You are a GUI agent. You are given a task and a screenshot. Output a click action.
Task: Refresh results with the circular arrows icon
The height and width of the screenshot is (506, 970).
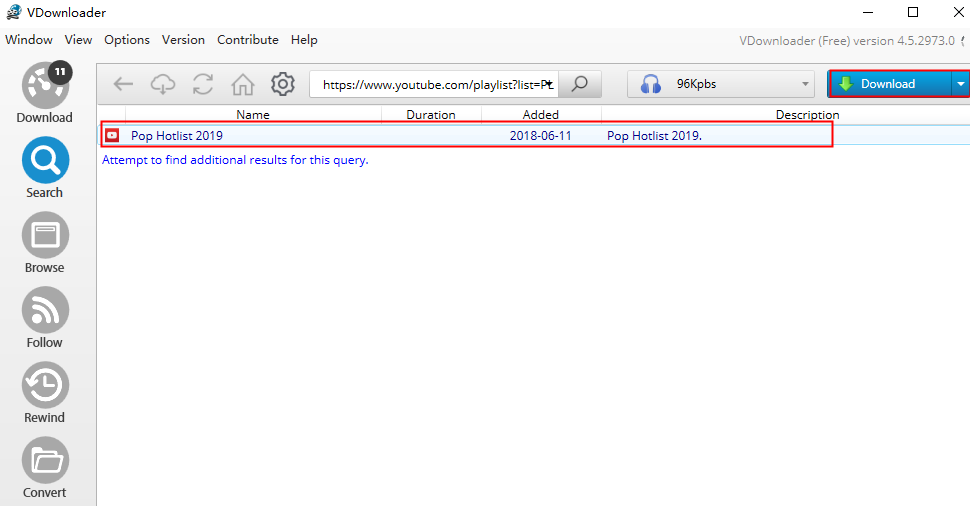203,84
